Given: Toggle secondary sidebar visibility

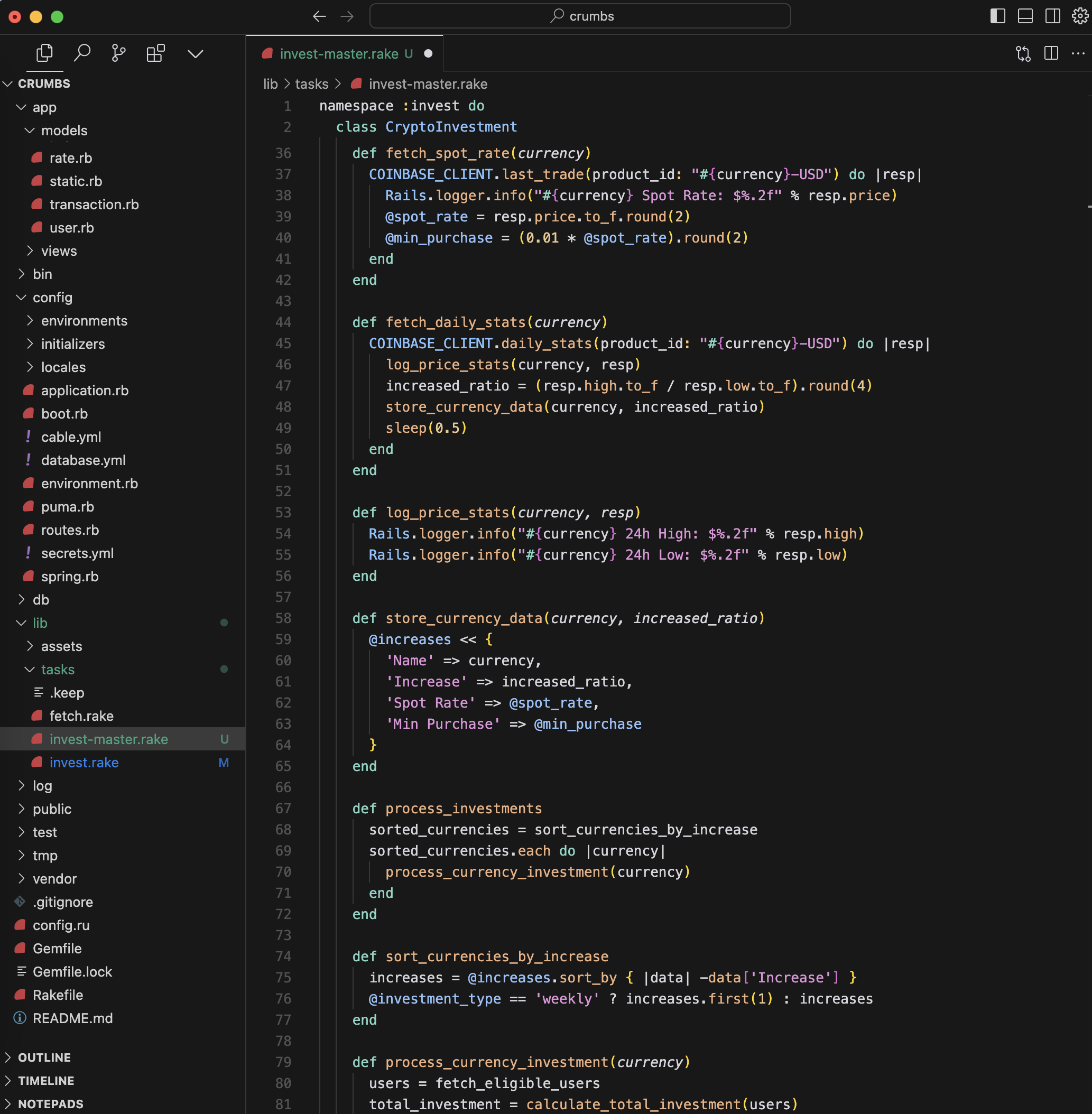Looking at the screenshot, I should (1052, 16).
